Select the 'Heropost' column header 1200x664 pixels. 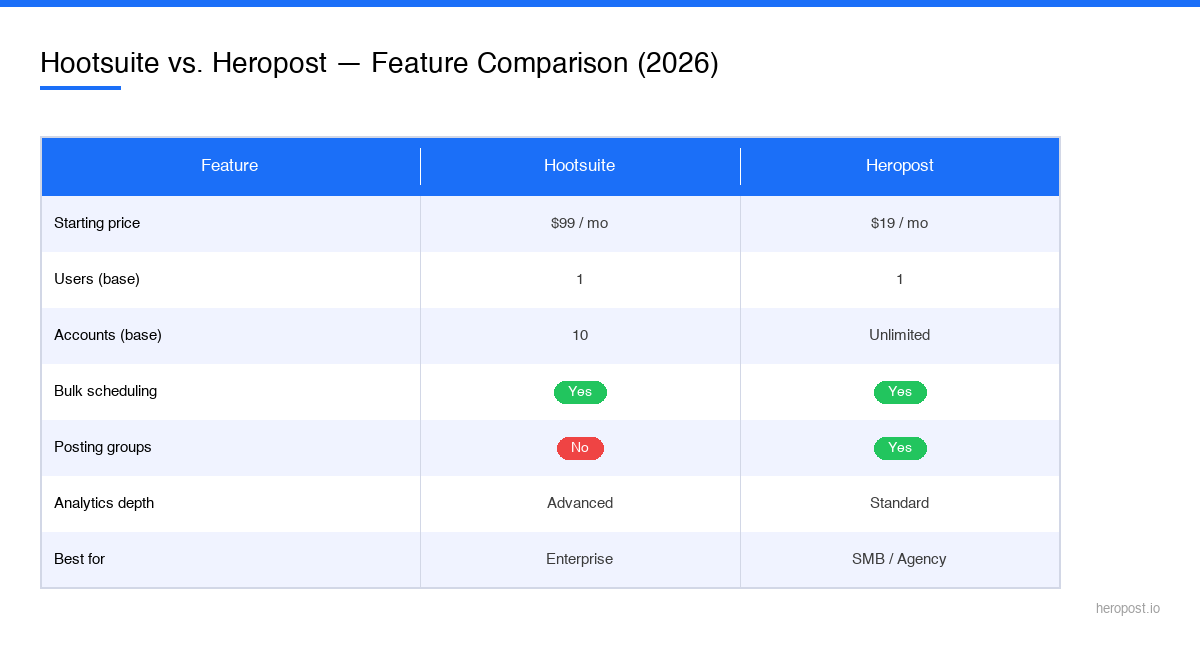[900, 166]
